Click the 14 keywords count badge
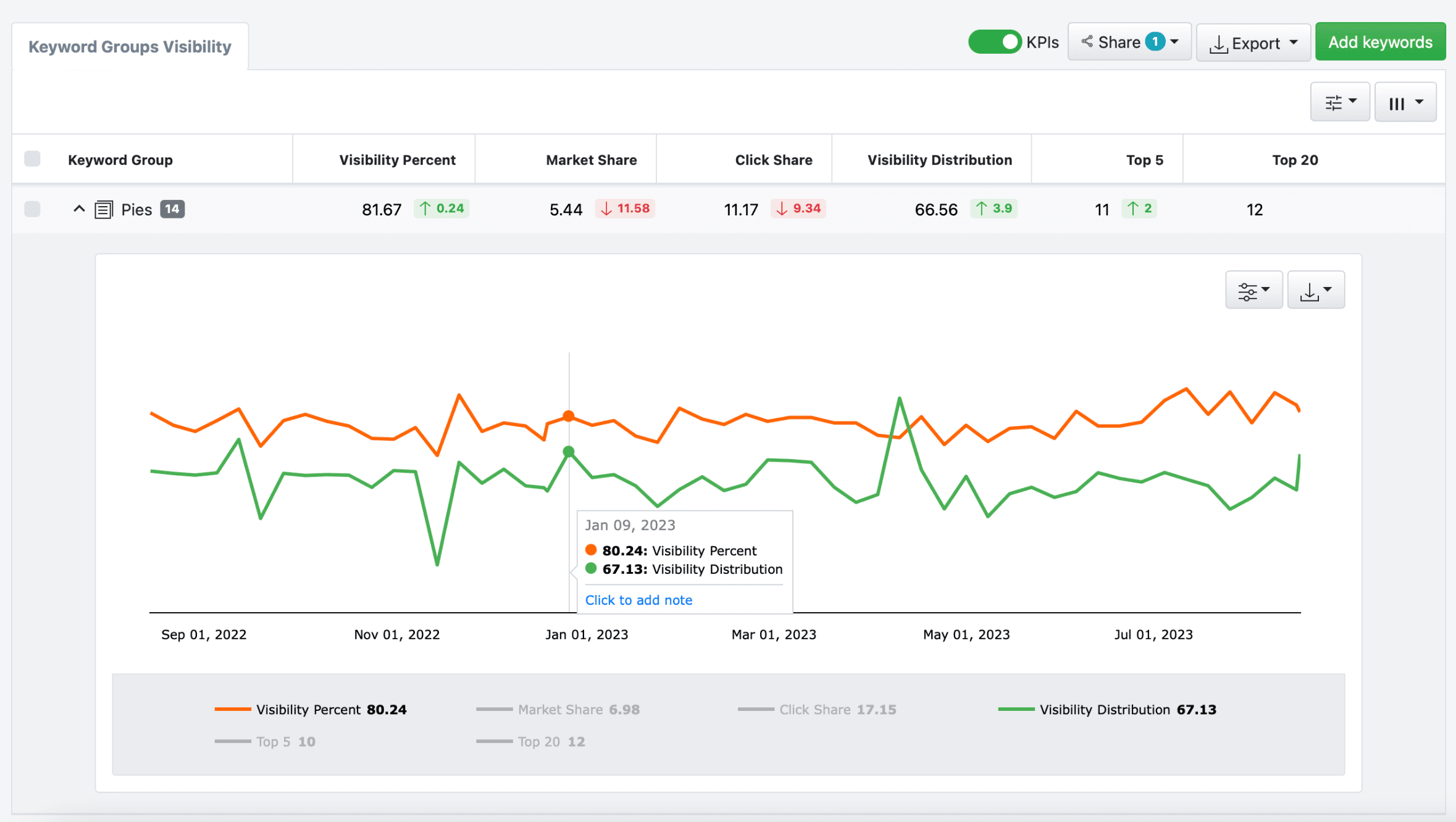Viewport: 1456px width, 822px height. (x=172, y=209)
